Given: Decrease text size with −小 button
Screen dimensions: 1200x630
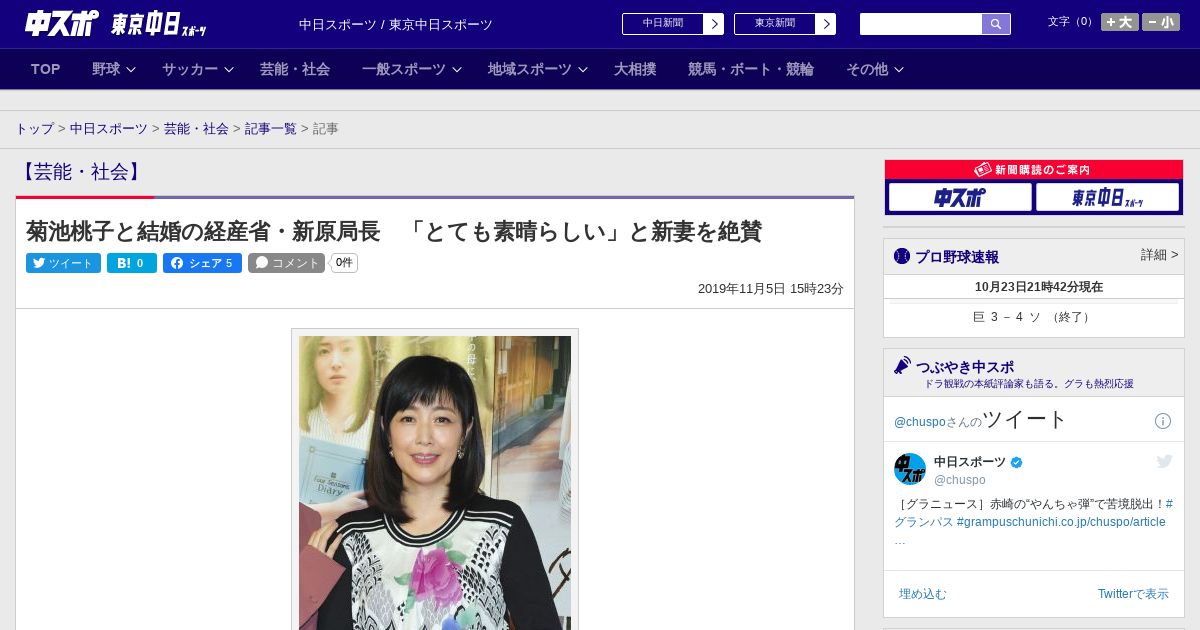Looking at the screenshot, I should tap(1161, 22).
